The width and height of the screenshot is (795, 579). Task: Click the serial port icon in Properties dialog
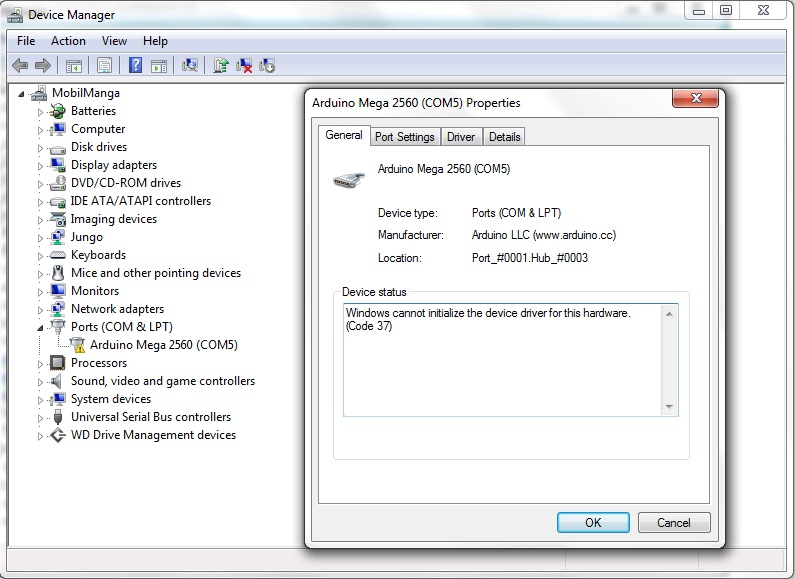click(x=349, y=179)
